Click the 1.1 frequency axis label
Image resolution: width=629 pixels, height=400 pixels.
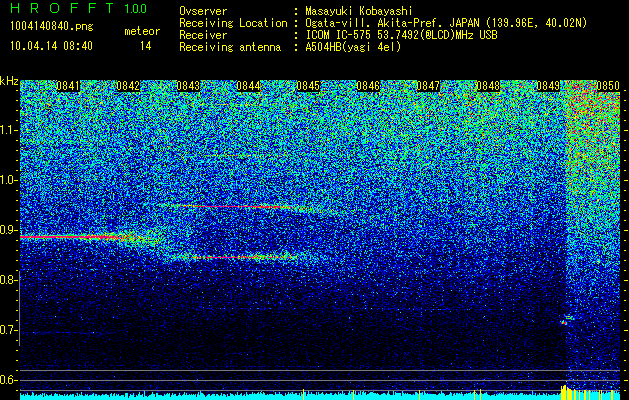(x=8, y=130)
